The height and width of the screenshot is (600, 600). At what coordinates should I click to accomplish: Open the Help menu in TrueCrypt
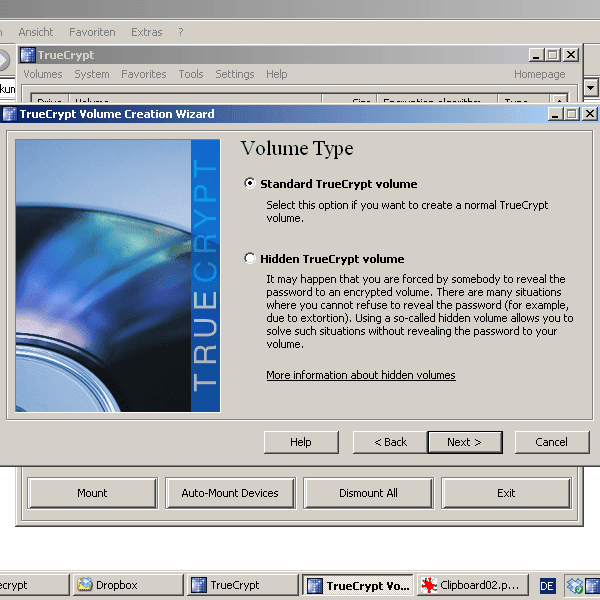click(277, 74)
